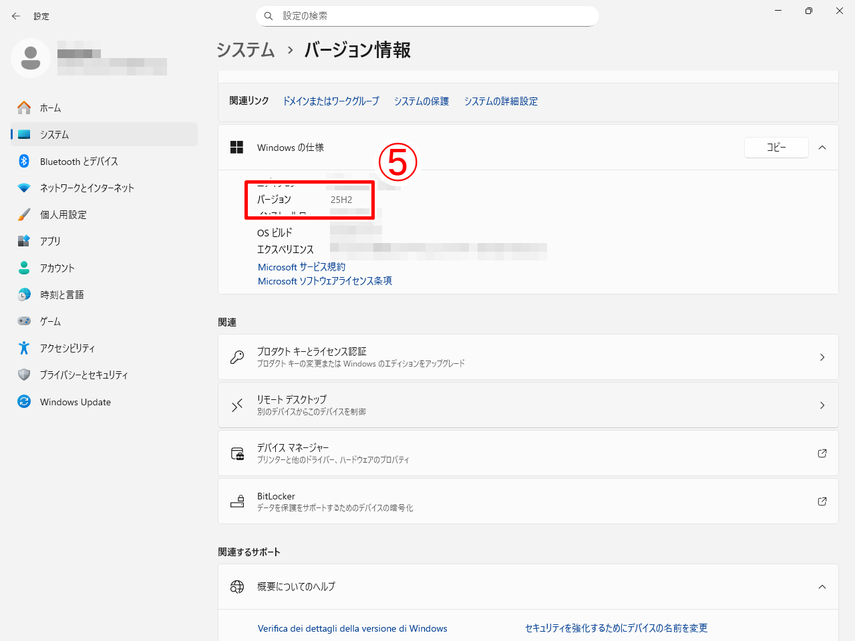Image resolution: width=855 pixels, height=641 pixels.
Task: Click the Bluetooth icon in the sidebar
Action: [24, 161]
